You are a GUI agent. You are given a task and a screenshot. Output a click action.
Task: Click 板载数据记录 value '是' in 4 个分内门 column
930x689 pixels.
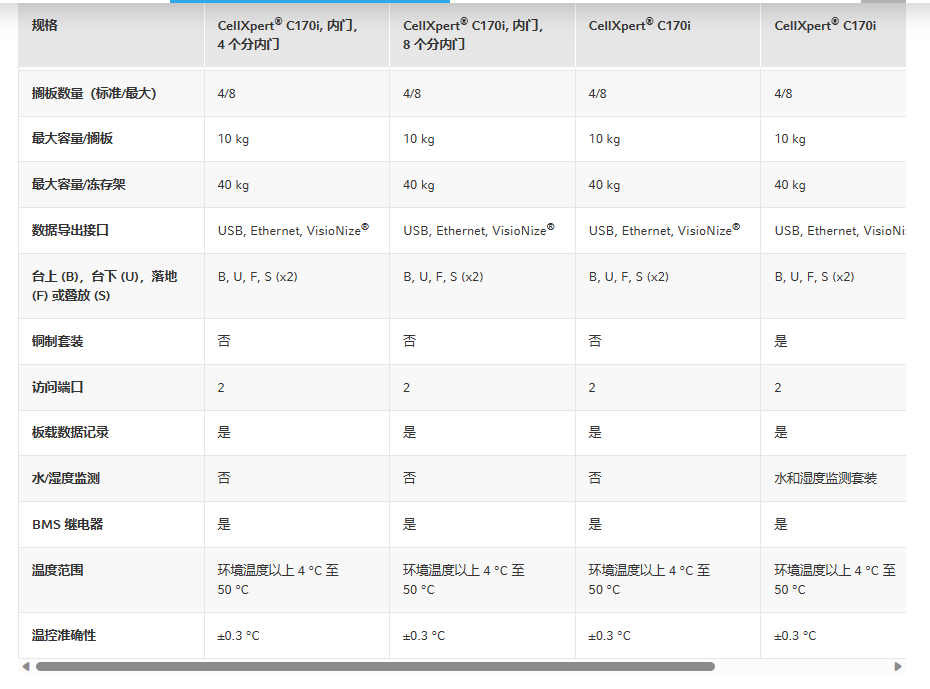click(224, 432)
